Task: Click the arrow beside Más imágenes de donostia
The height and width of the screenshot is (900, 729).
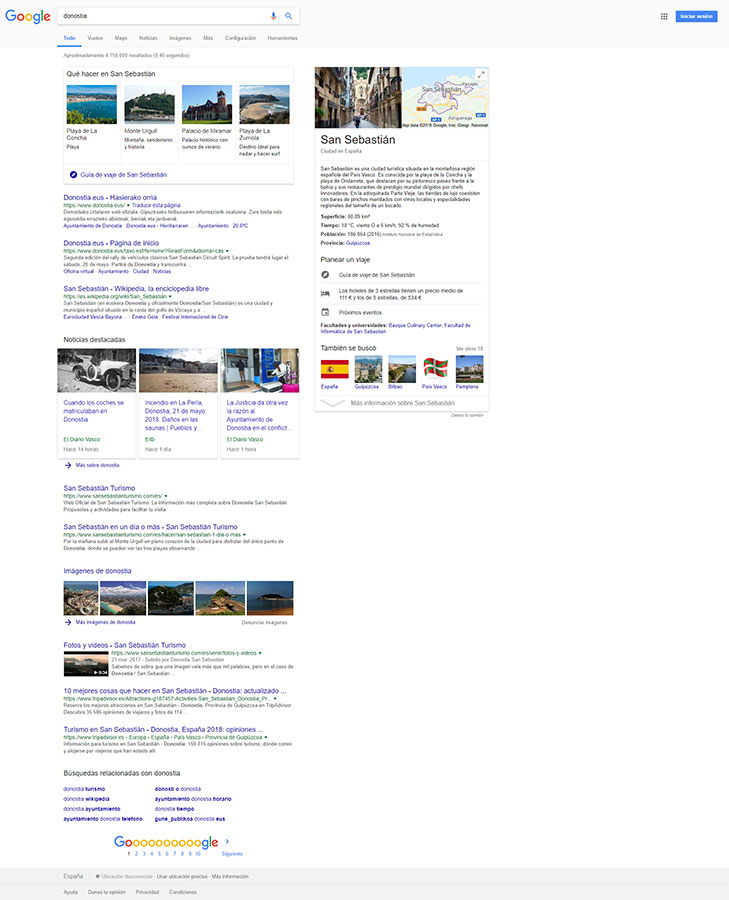Action: (x=67, y=622)
